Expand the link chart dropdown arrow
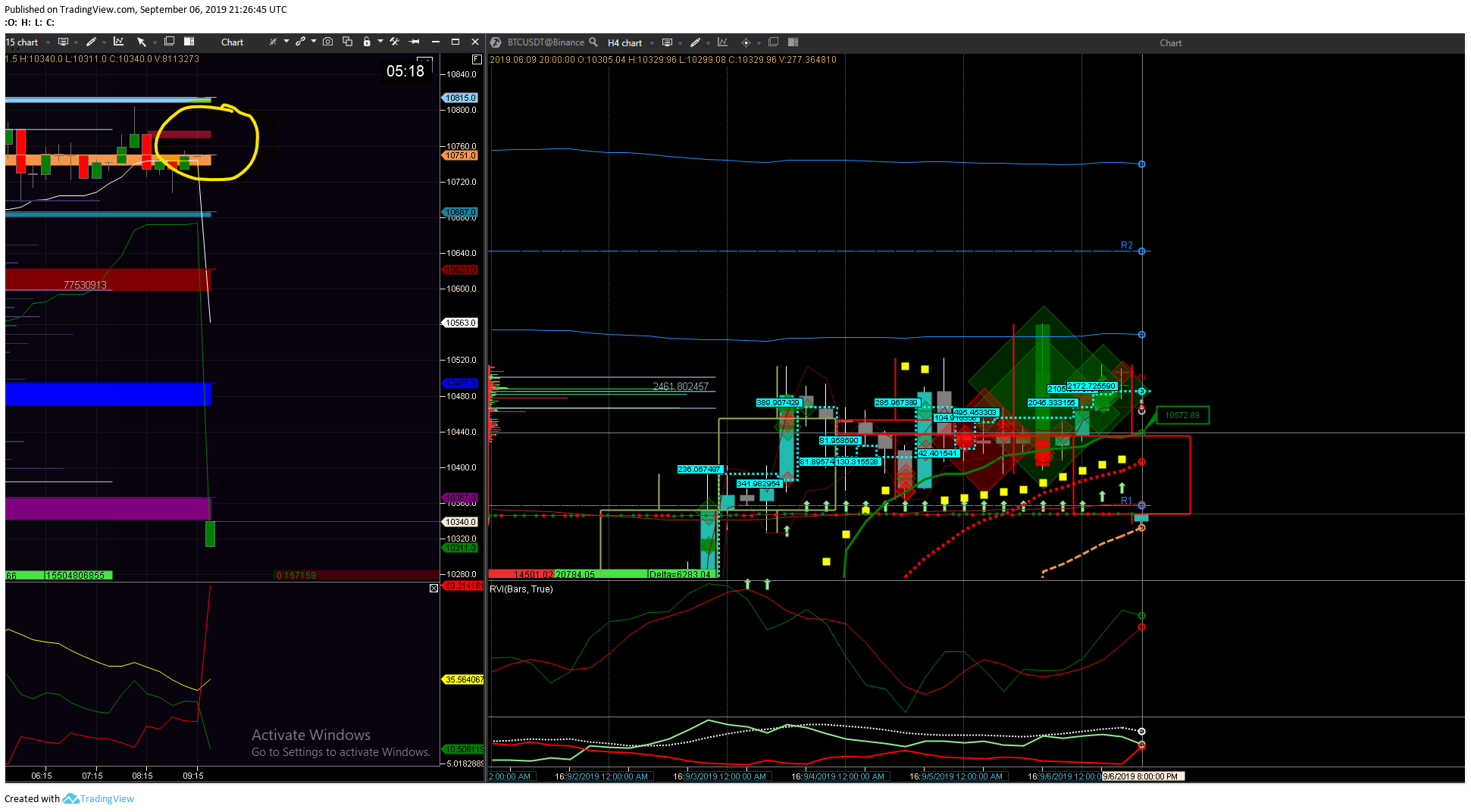 (x=314, y=42)
